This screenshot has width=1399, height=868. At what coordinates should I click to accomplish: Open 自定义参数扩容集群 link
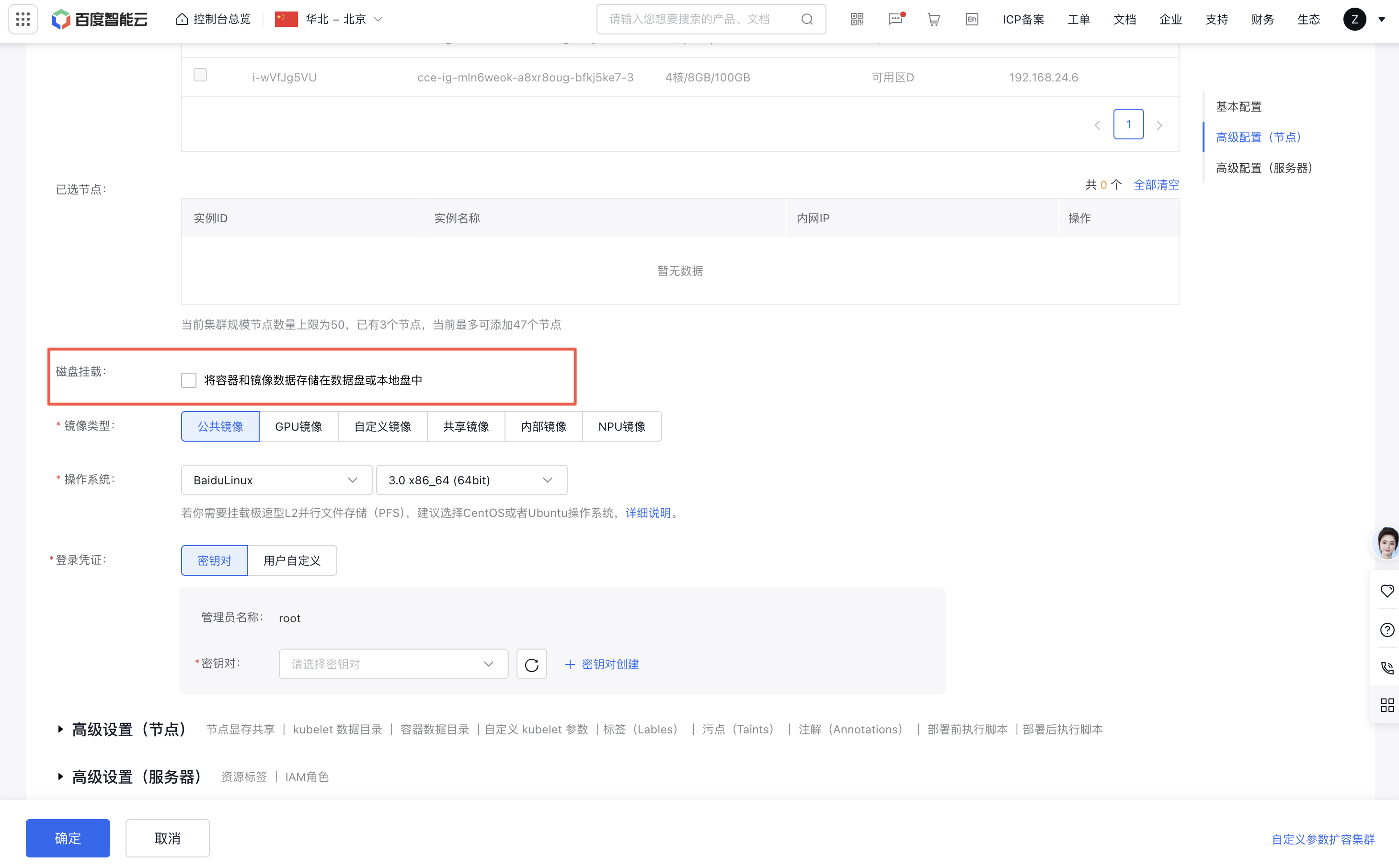(x=1323, y=839)
